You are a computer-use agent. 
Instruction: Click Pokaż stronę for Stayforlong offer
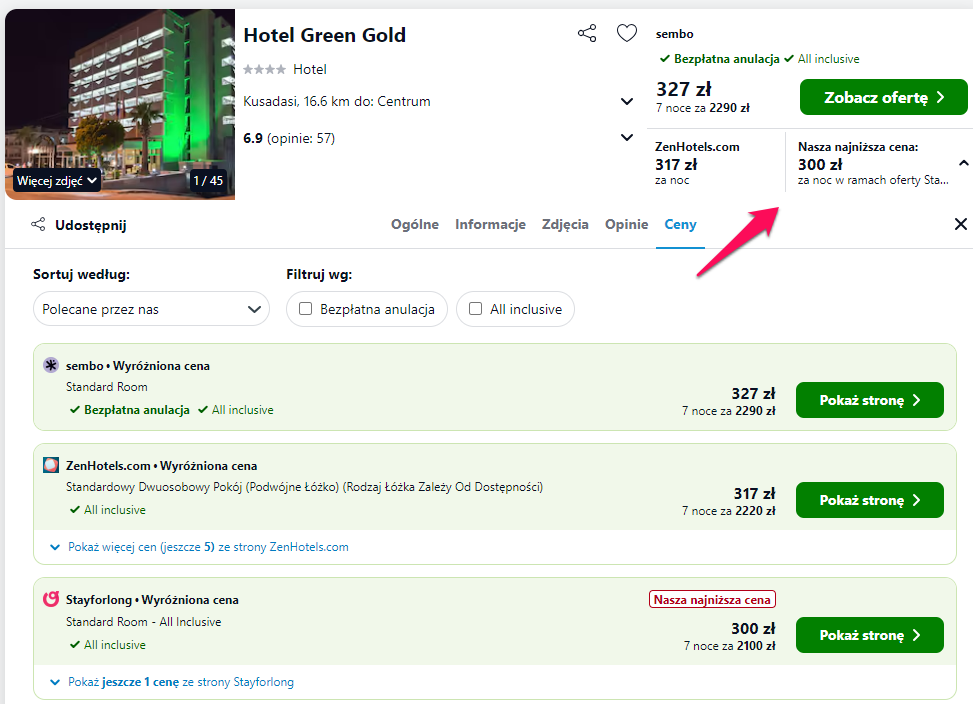pyautogui.click(x=869, y=635)
